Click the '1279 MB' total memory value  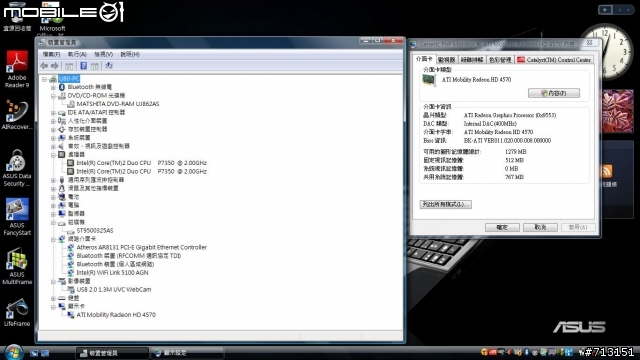[x=516, y=152]
